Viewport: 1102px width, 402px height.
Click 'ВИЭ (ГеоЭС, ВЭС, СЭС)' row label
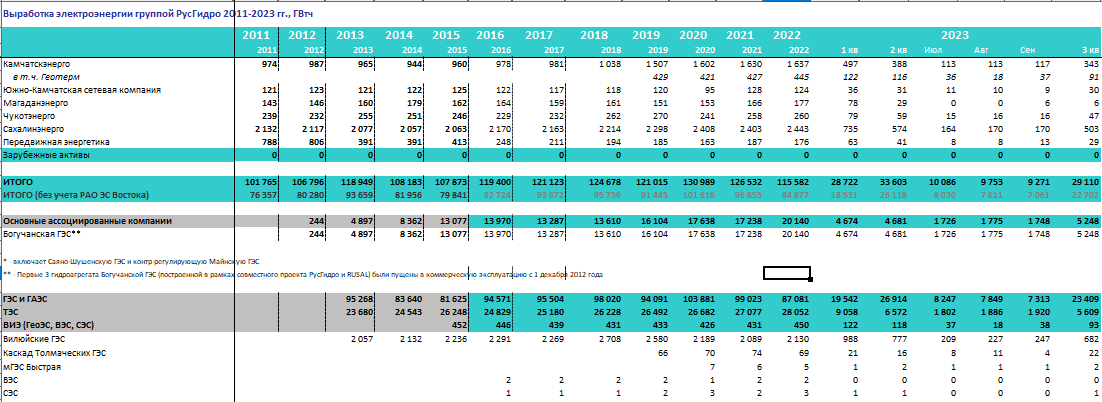[48, 325]
